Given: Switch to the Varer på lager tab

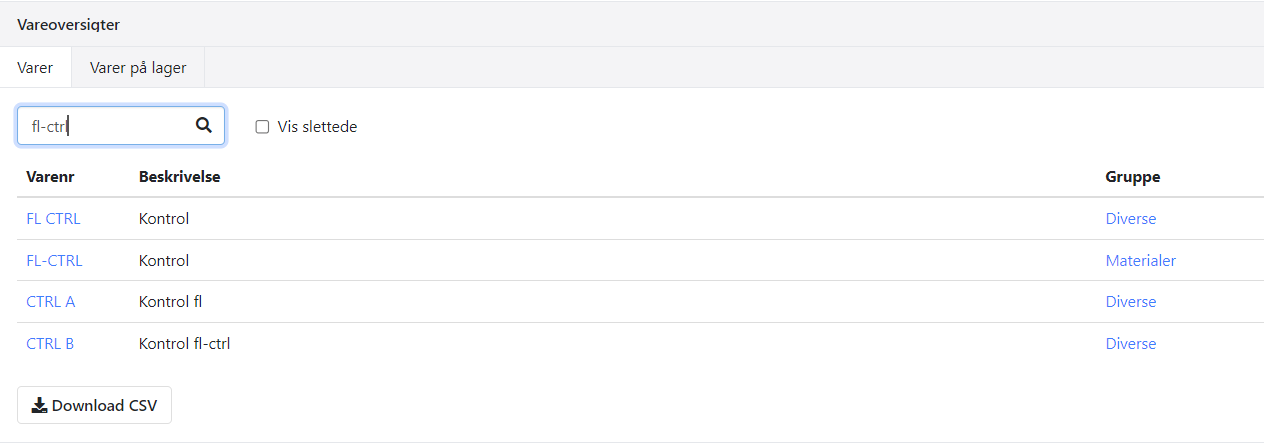Looking at the screenshot, I should 138,69.
